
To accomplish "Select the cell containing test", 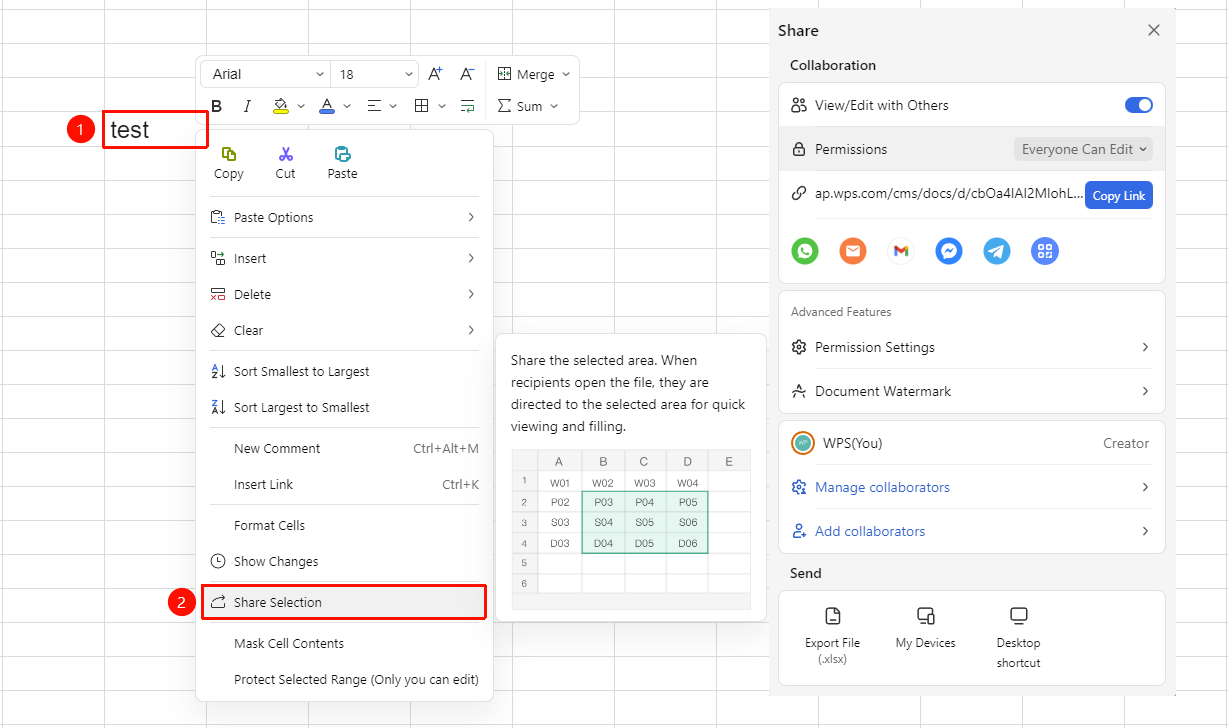I will (155, 130).
